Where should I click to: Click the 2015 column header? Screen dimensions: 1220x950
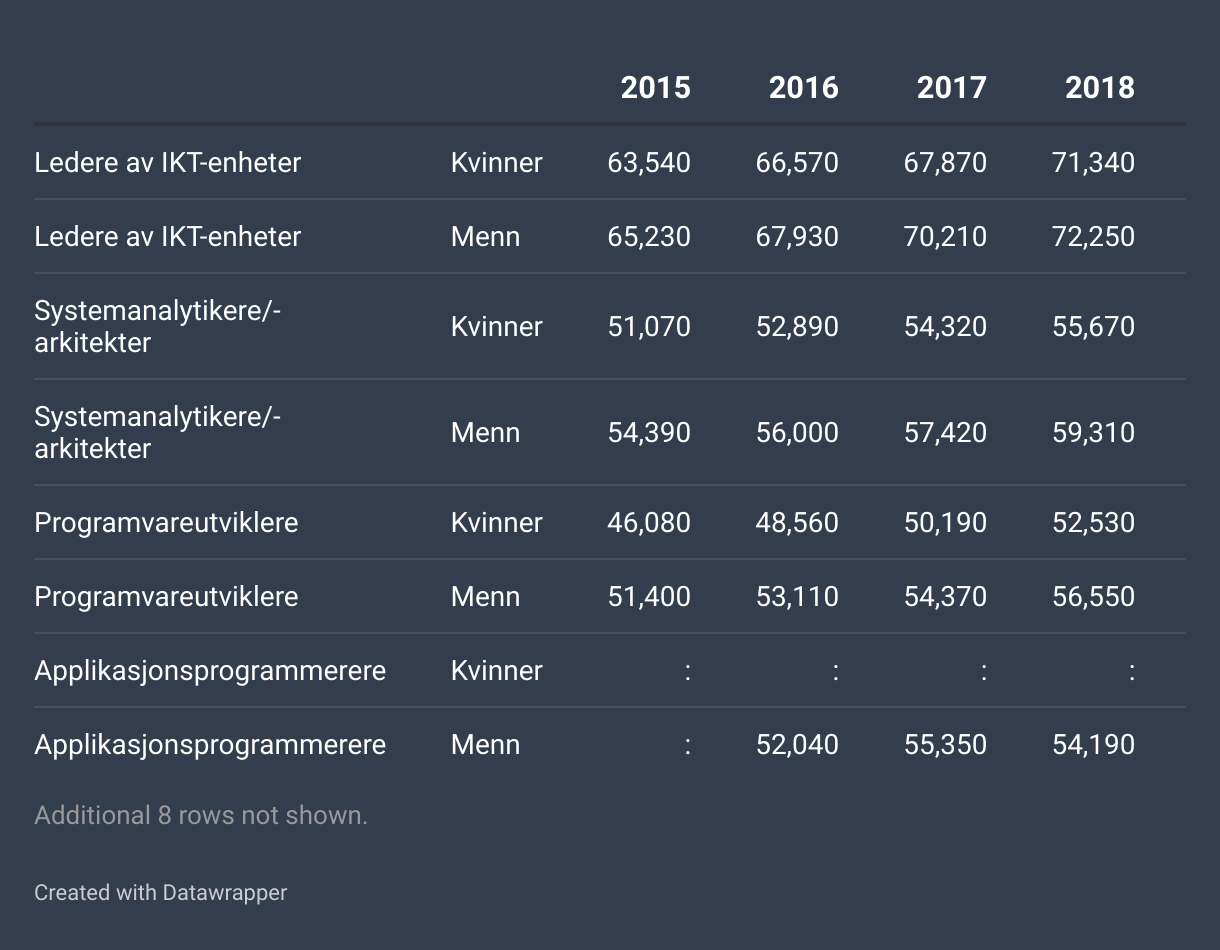tap(655, 88)
